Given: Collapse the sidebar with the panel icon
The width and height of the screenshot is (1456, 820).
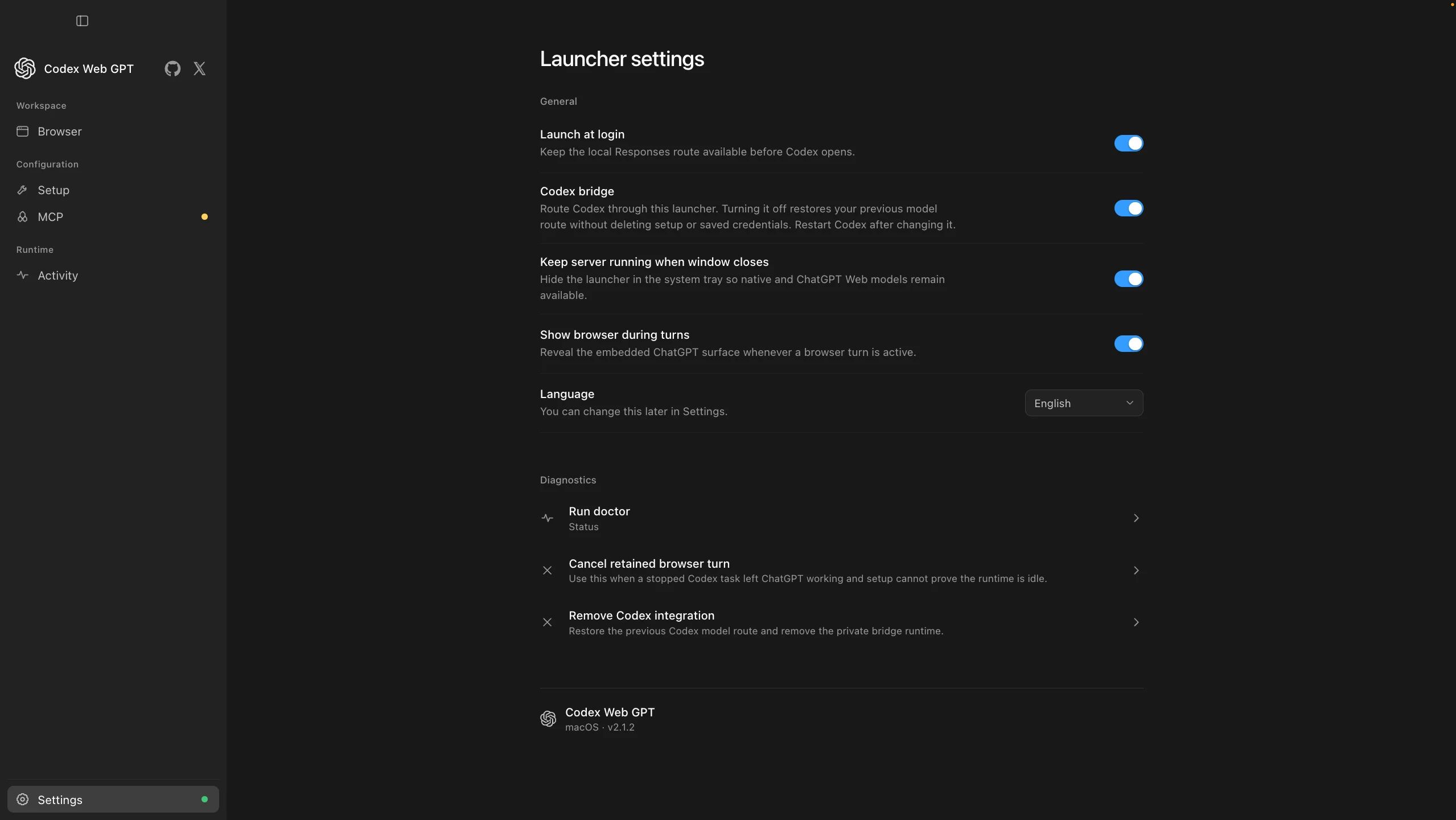Looking at the screenshot, I should click(82, 21).
